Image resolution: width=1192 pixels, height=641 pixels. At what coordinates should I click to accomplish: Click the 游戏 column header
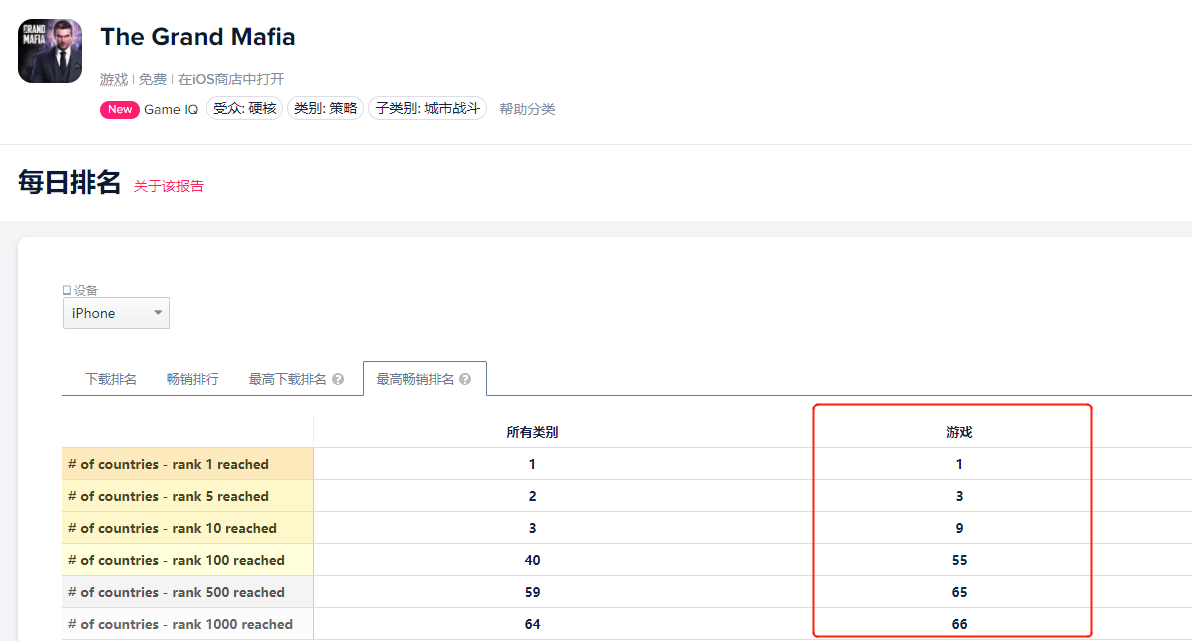point(959,432)
